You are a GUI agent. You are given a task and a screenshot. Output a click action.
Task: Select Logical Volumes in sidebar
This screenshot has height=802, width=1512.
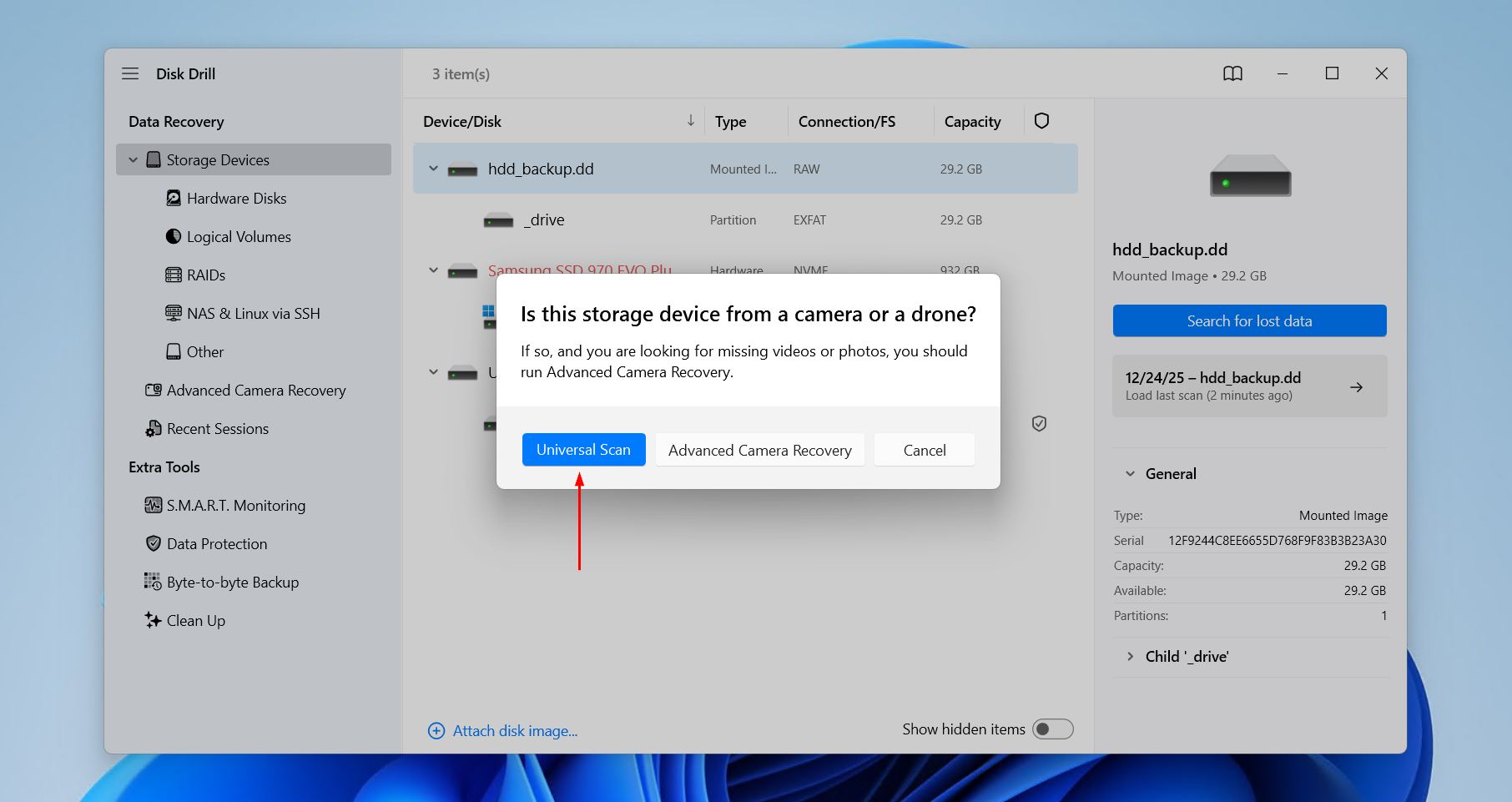click(x=239, y=237)
